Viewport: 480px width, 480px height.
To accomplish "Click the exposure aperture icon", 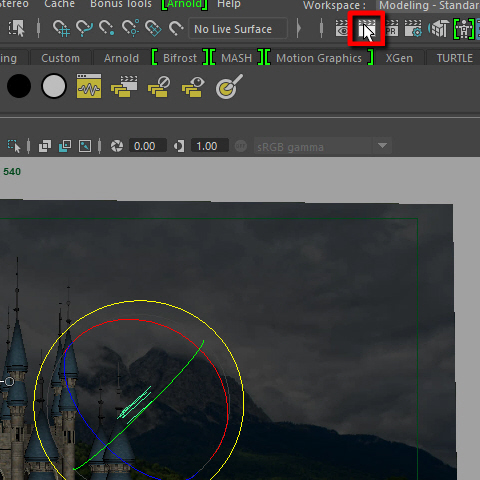I will click(117, 146).
